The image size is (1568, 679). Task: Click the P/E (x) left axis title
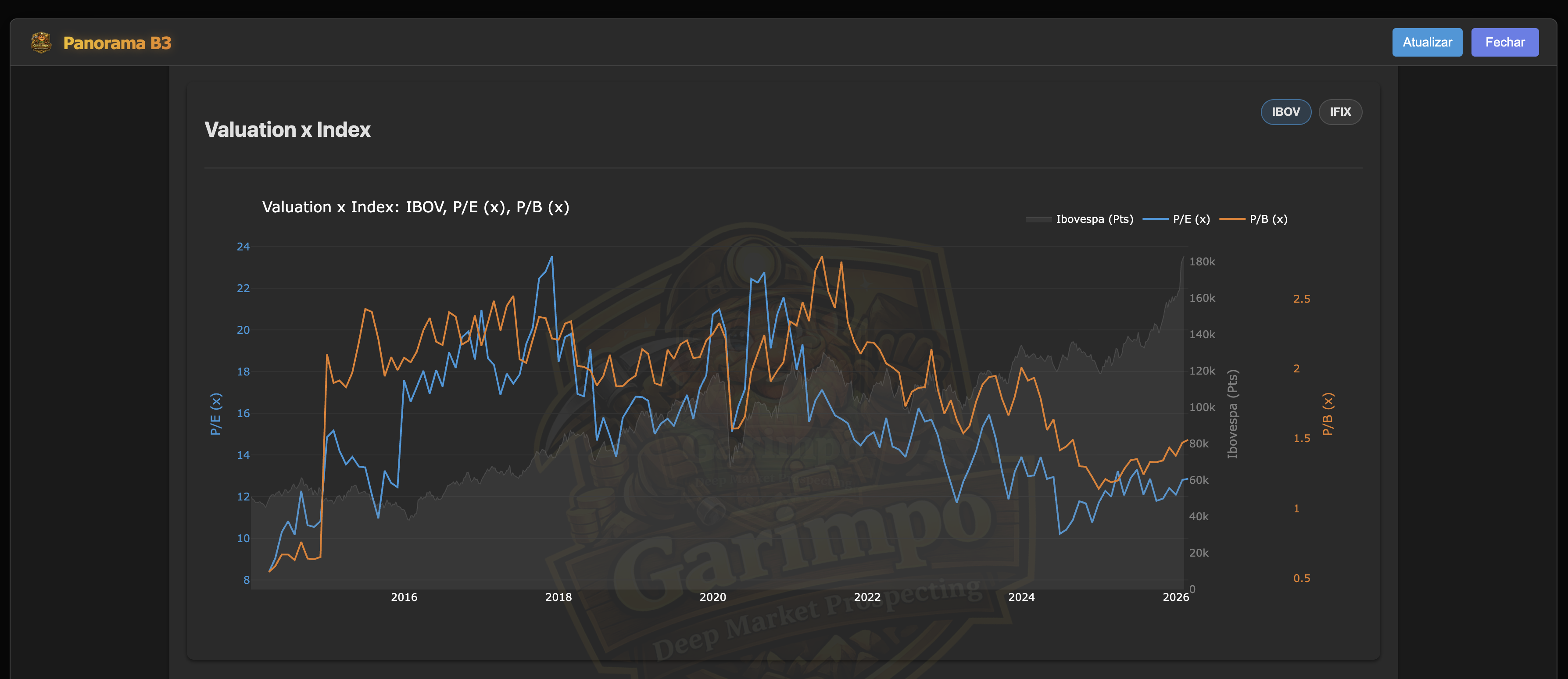[x=215, y=414]
